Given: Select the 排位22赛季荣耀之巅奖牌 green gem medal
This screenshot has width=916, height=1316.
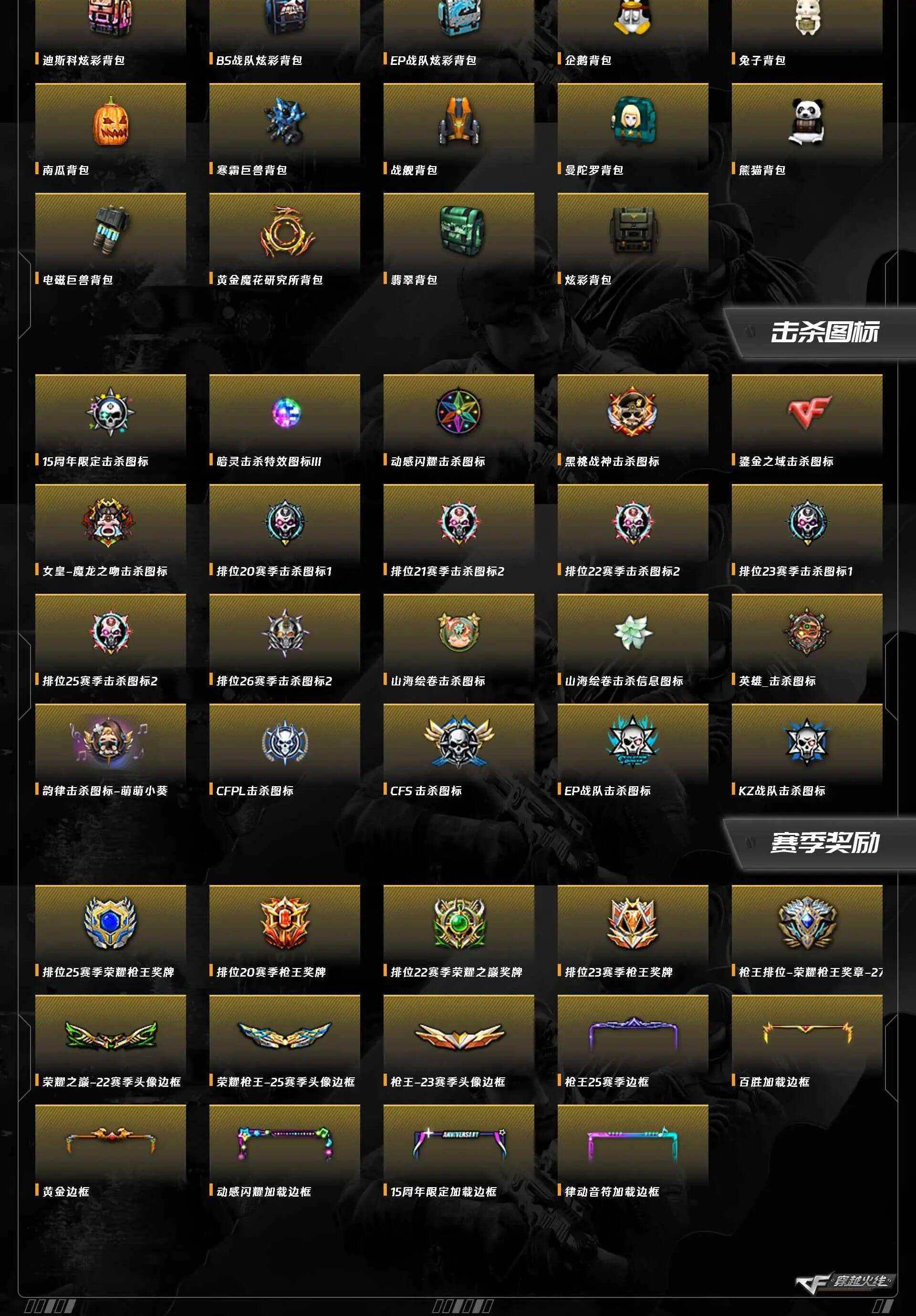Looking at the screenshot, I should click(458, 923).
